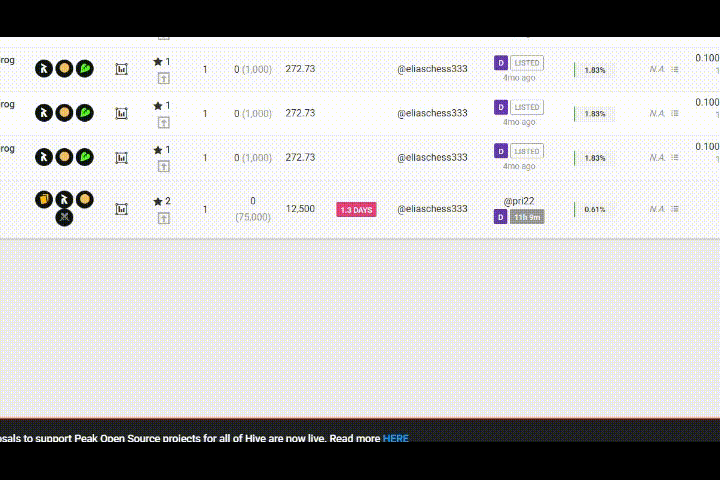Open @eliaschess333 in the middle 272.73 row

(x=432, y=113)
